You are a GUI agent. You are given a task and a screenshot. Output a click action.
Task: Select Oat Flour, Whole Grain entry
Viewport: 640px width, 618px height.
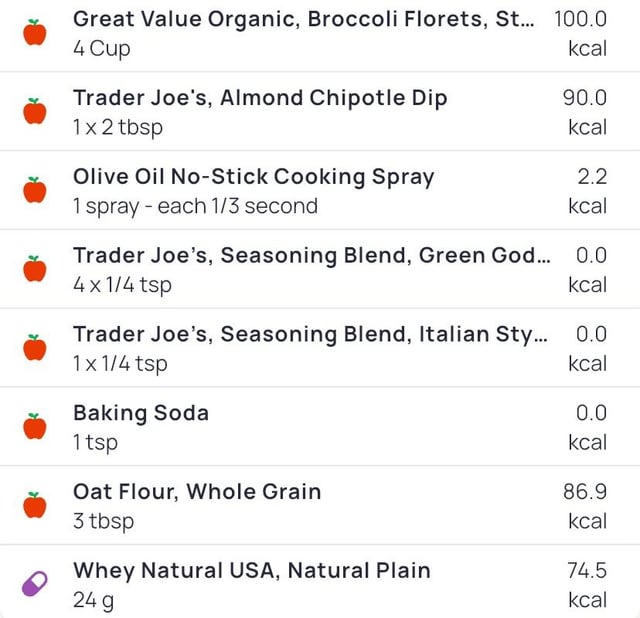[x=197, y=492]
